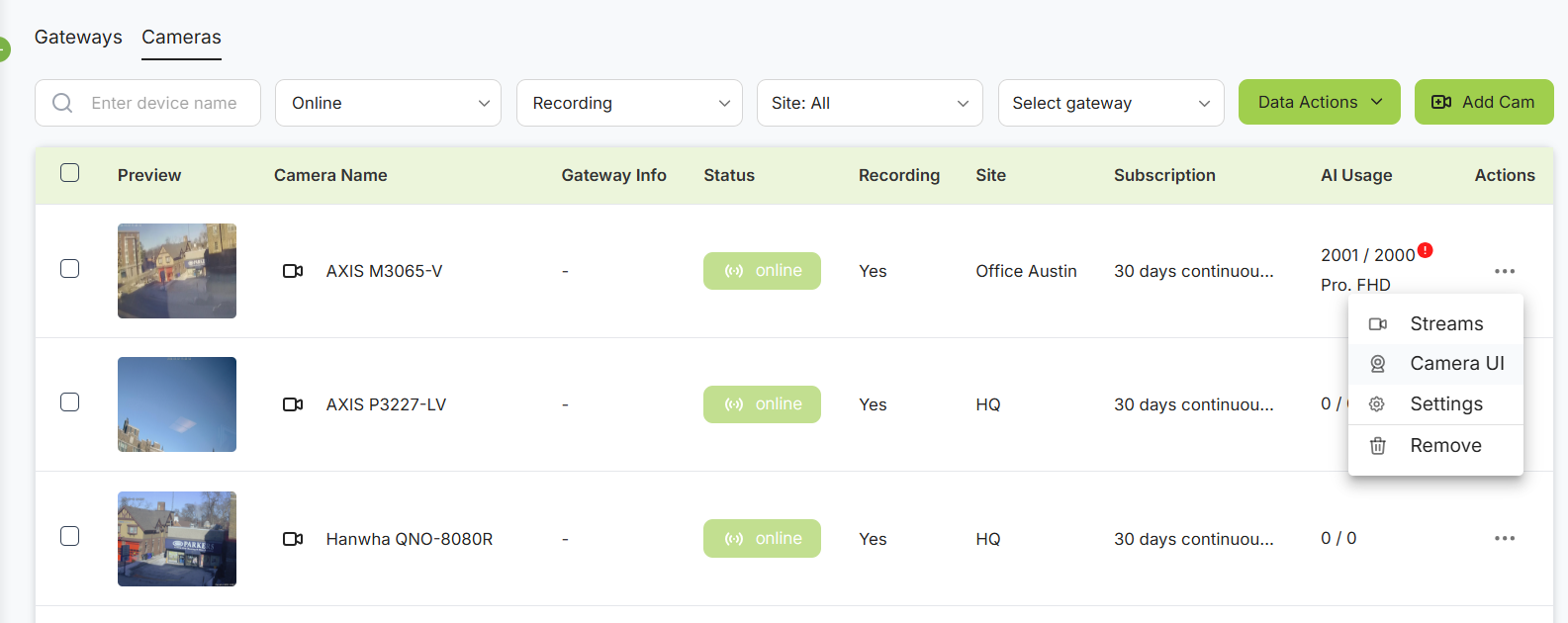Open the AXIS P3227-LV preview thumbnail

[177, 404]
